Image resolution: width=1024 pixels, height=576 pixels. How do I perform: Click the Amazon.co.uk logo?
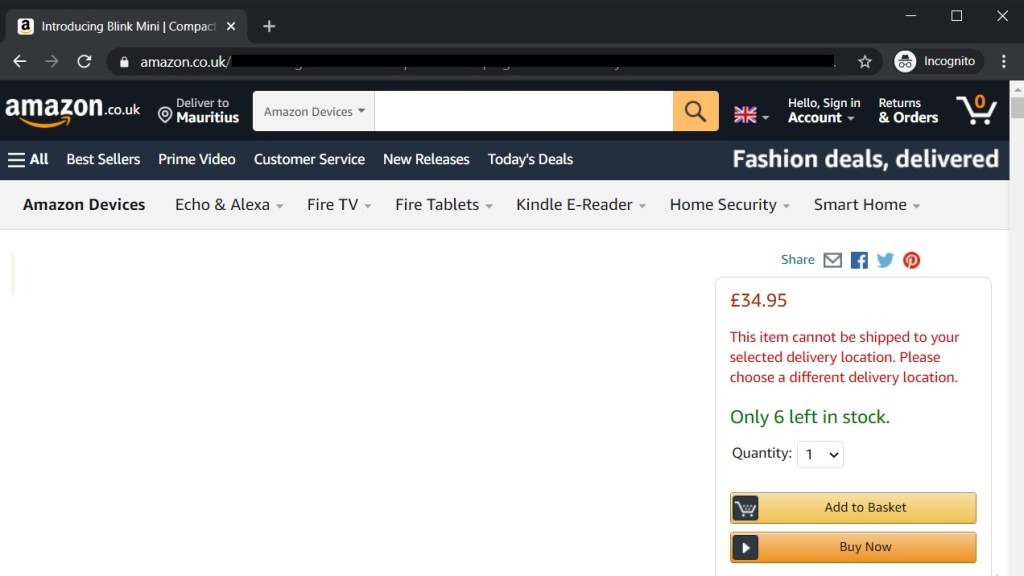[72, 110]
